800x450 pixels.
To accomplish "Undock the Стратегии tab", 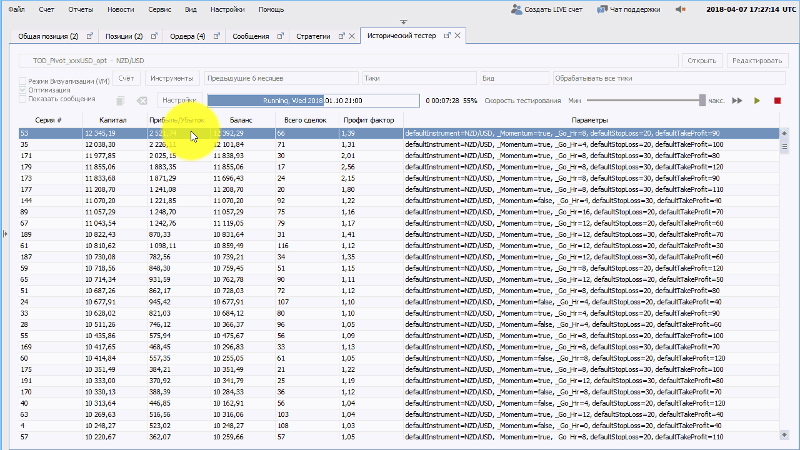I will coord(342,36).
